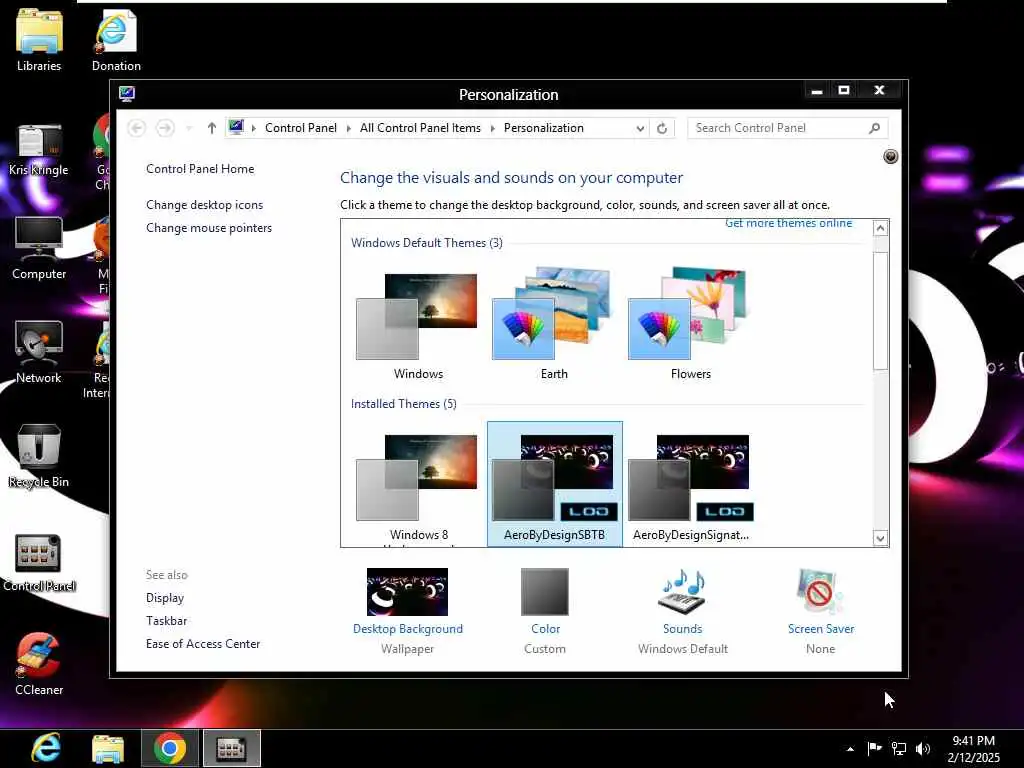The image size is (1024, 768).
Task: Select the Recycle Bin desktop icon
Action: click(x=39, y=456)
